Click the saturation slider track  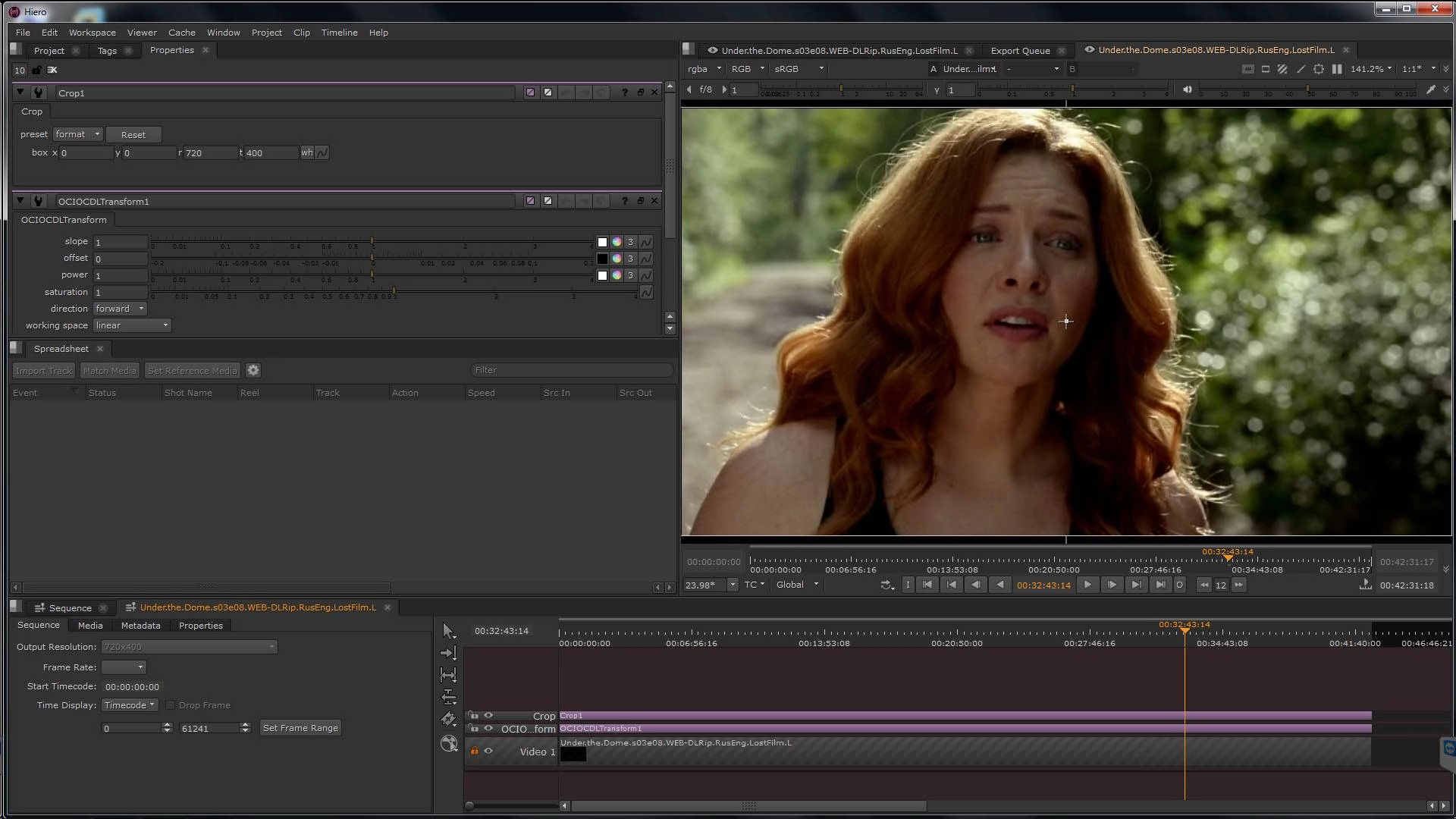click(394, 291)
